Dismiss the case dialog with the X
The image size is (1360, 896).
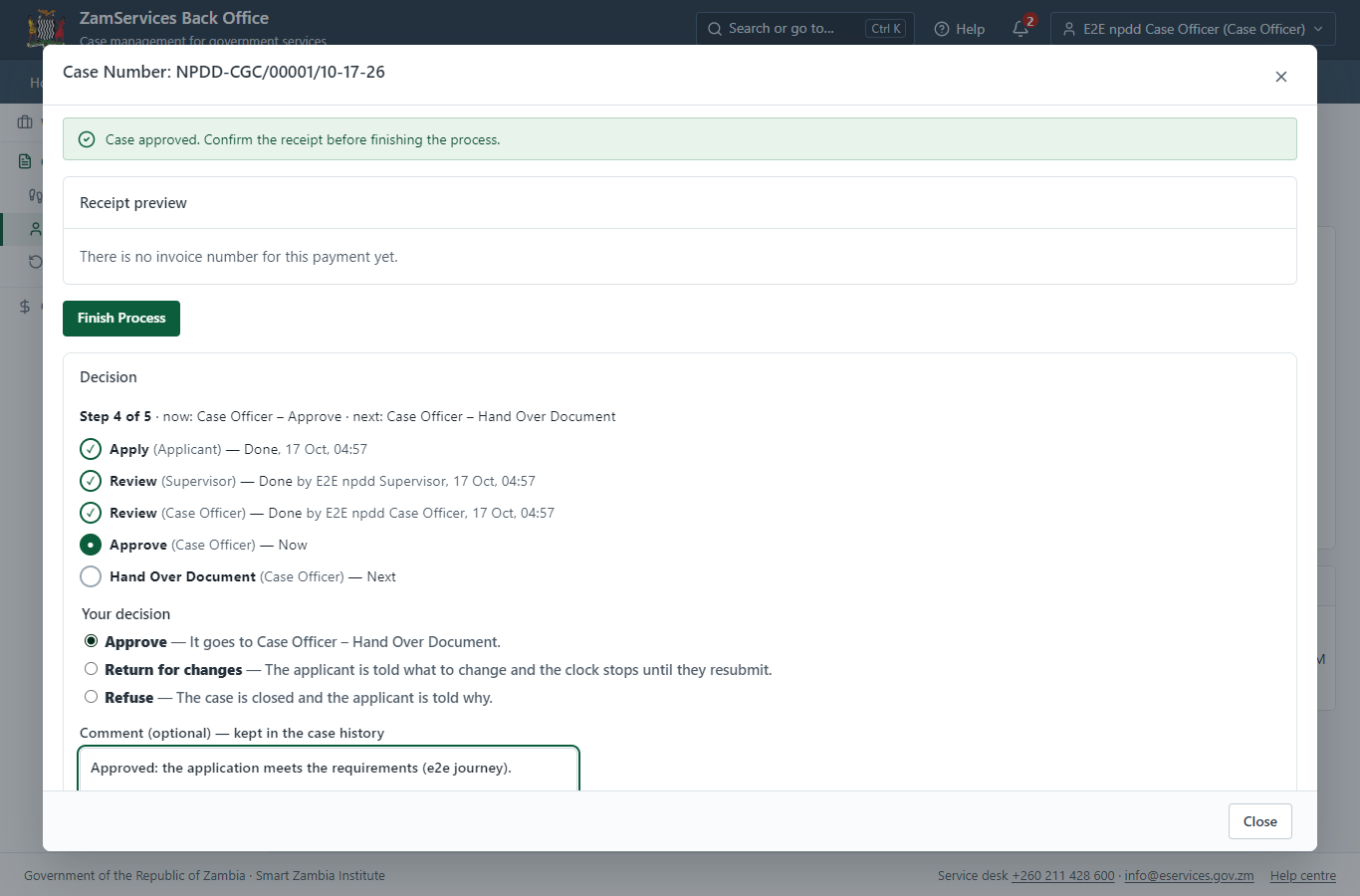[x=1281, y=77]
